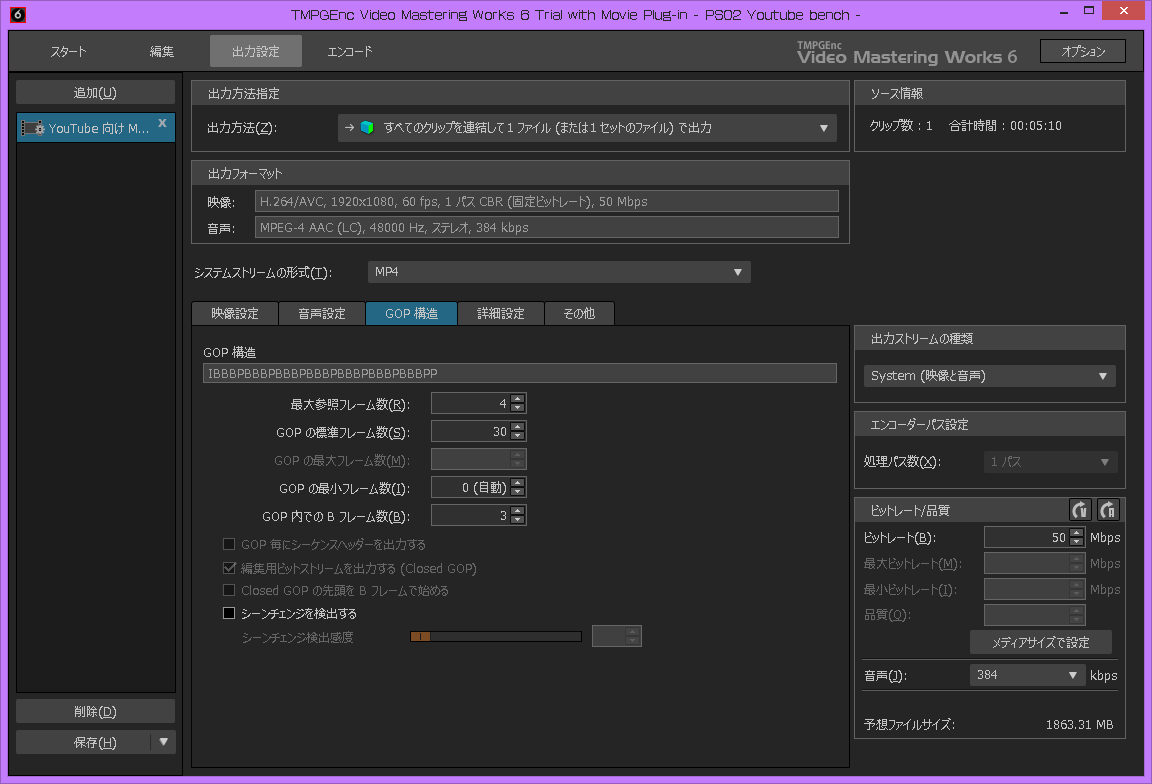Open オプション settings

1083,51
